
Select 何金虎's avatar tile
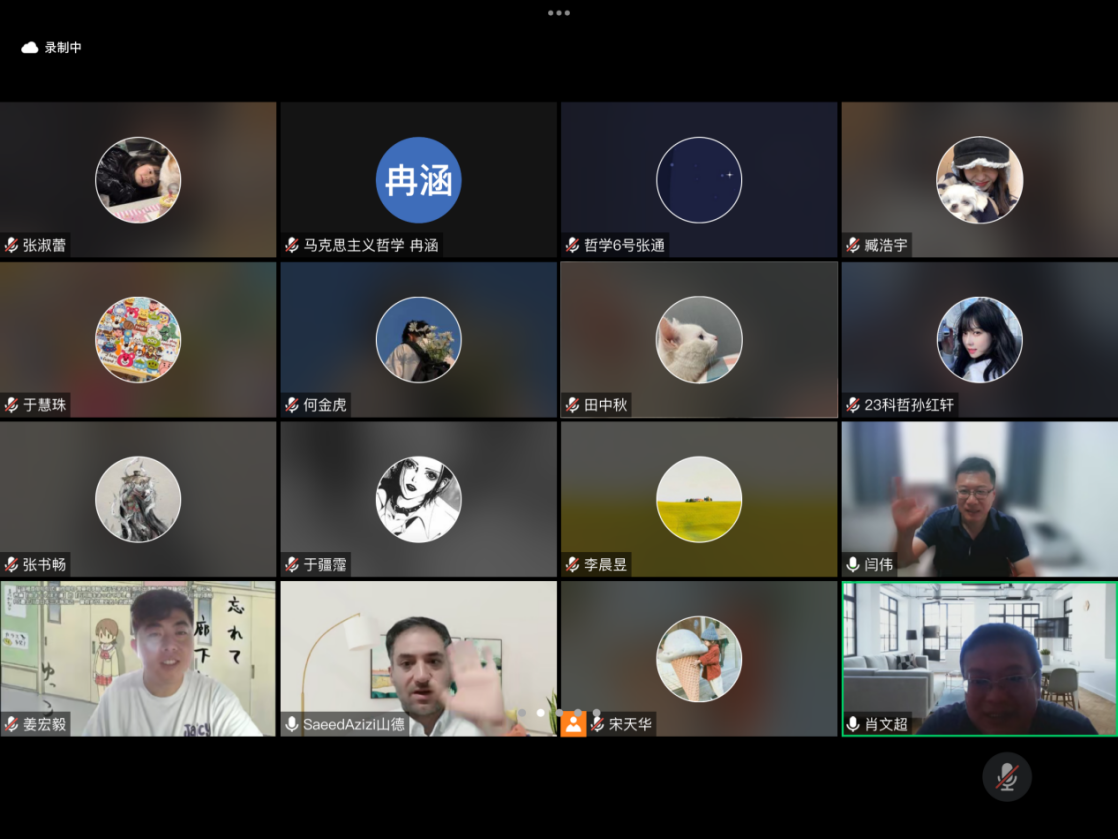point(418,340)
